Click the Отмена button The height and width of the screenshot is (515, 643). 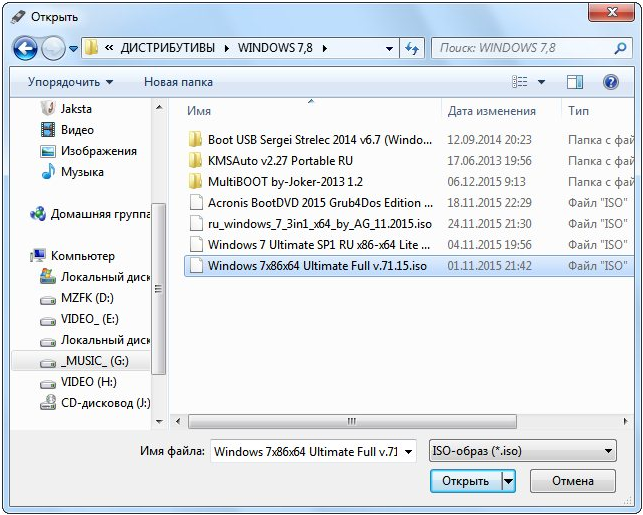click(572, 481)
